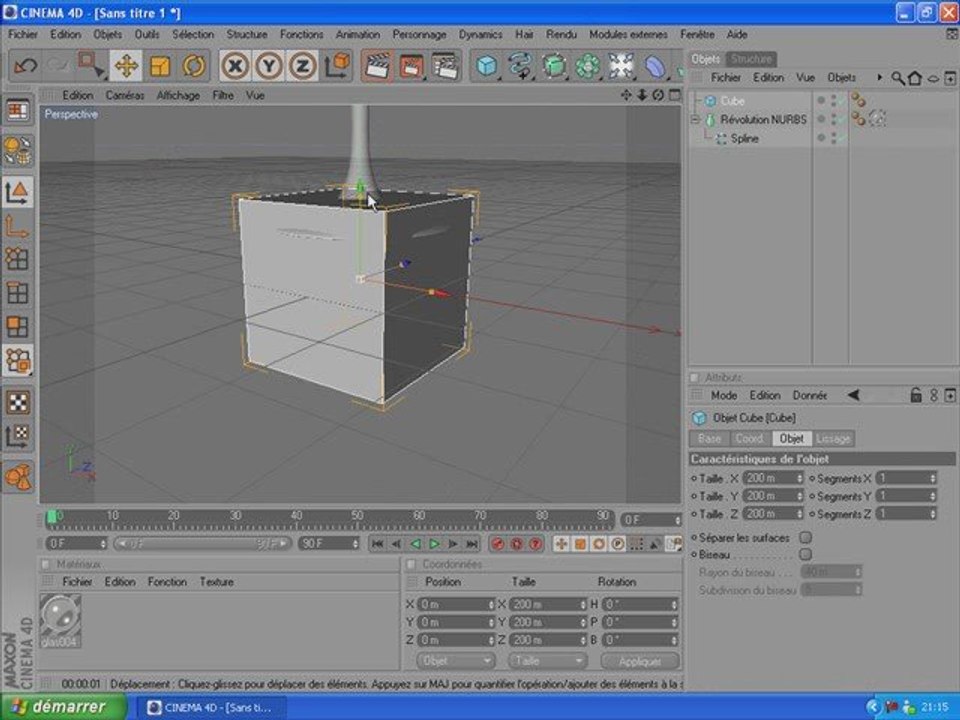This screenshot has height=720, width=960.
Task: Click the go to start button
Action: (x=378, y=544)
